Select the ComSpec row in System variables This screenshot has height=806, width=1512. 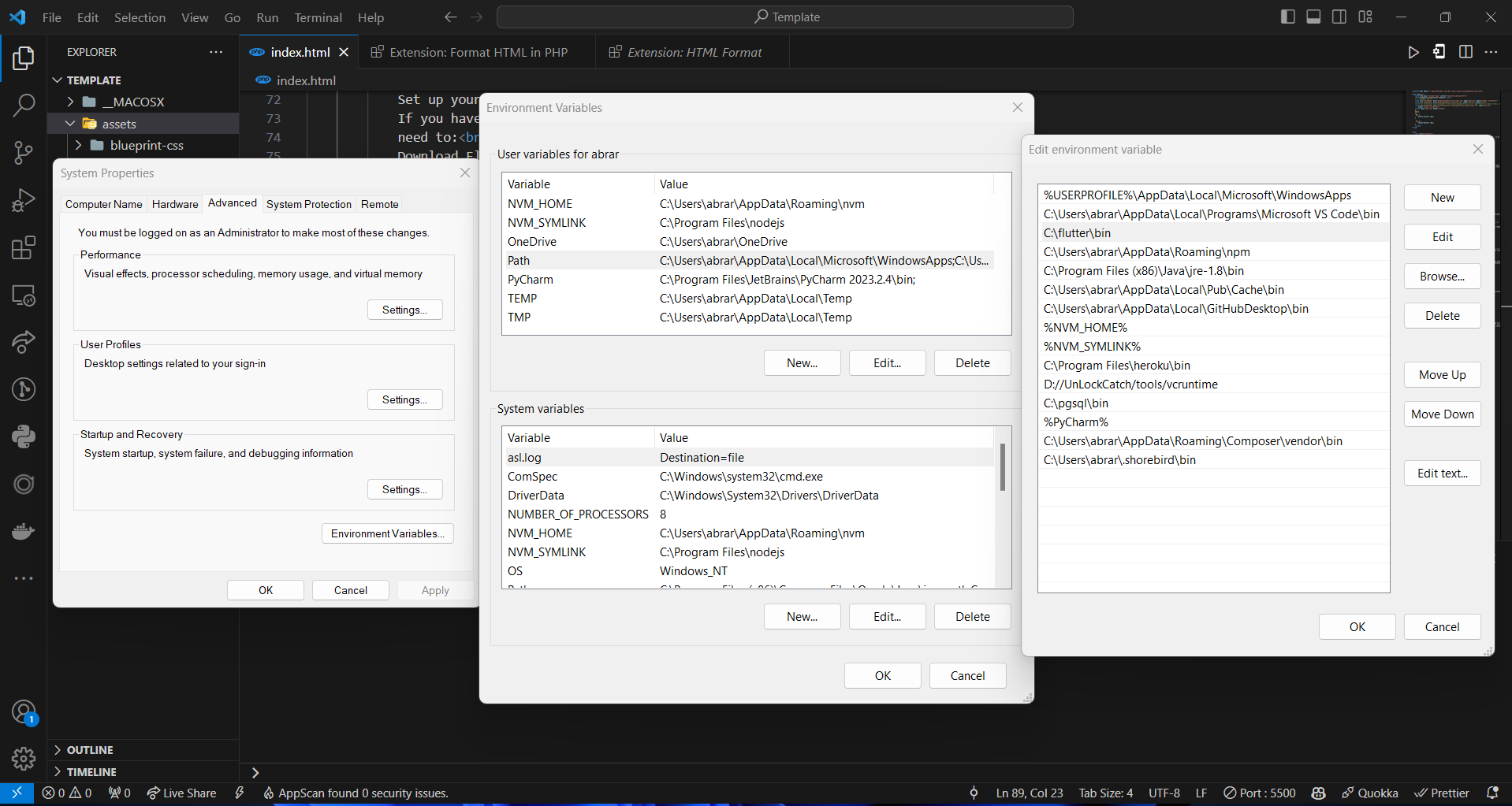[748, 477]
